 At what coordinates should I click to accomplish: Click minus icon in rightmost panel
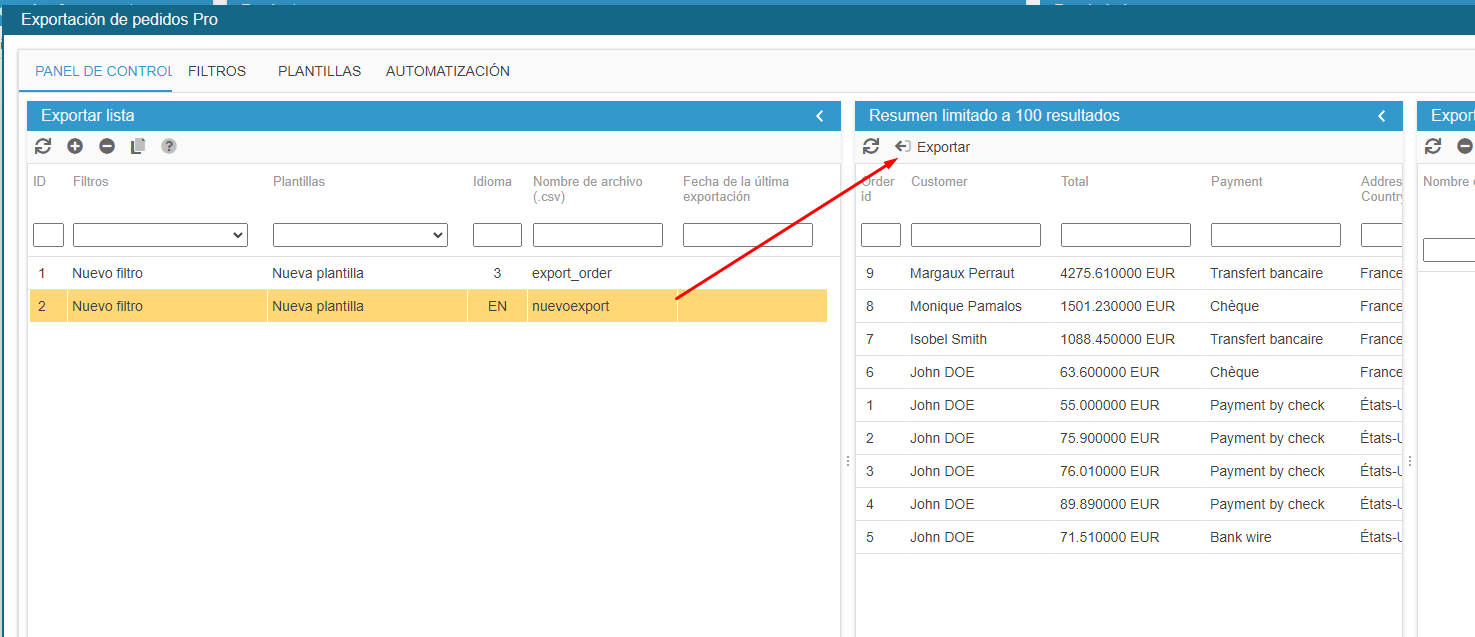1465,147
